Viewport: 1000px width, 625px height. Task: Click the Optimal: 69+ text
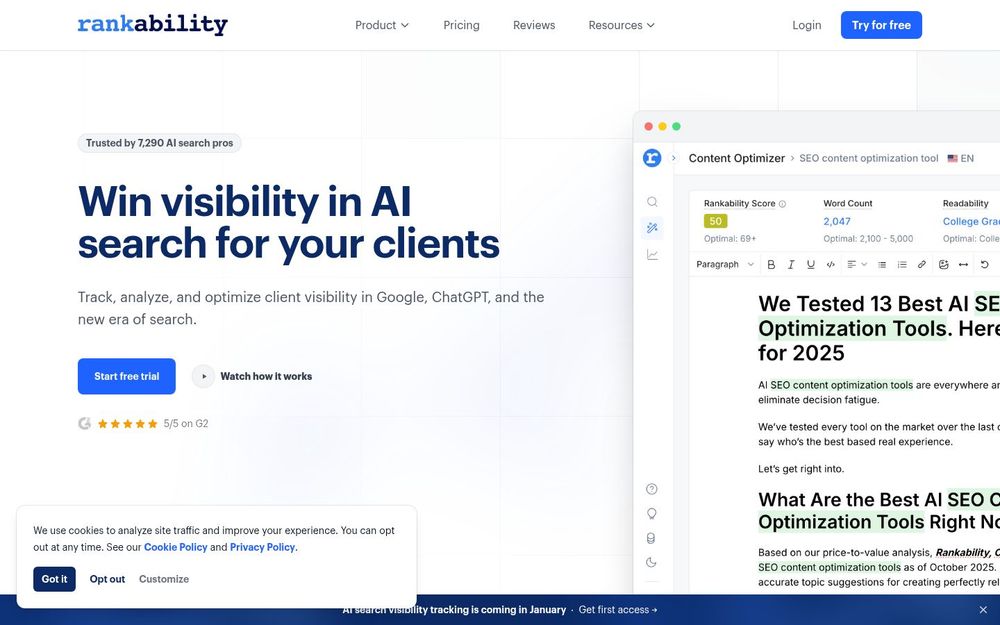(730, 239)
